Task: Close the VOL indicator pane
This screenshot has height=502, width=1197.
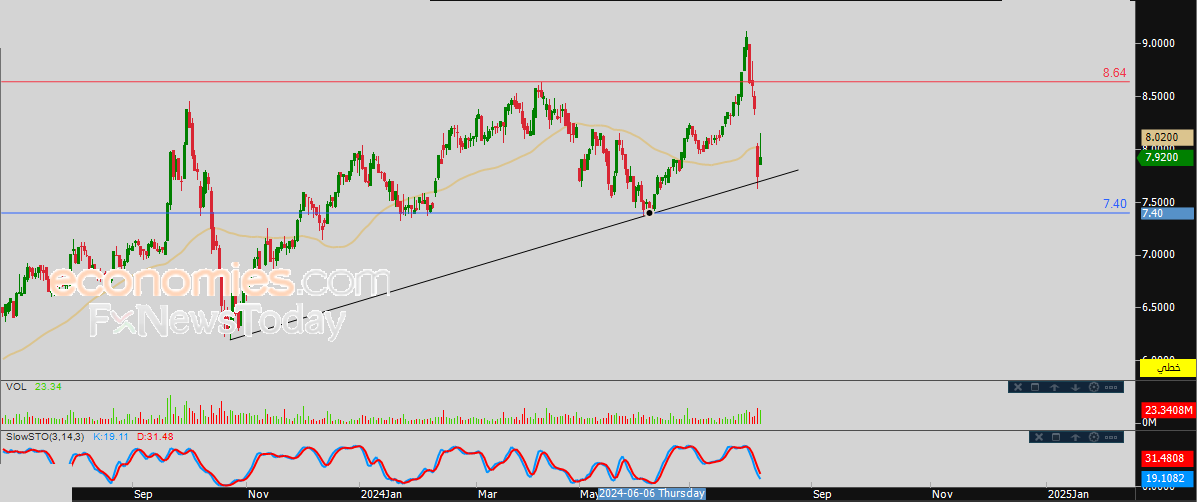Action: tap(1017, 387)
